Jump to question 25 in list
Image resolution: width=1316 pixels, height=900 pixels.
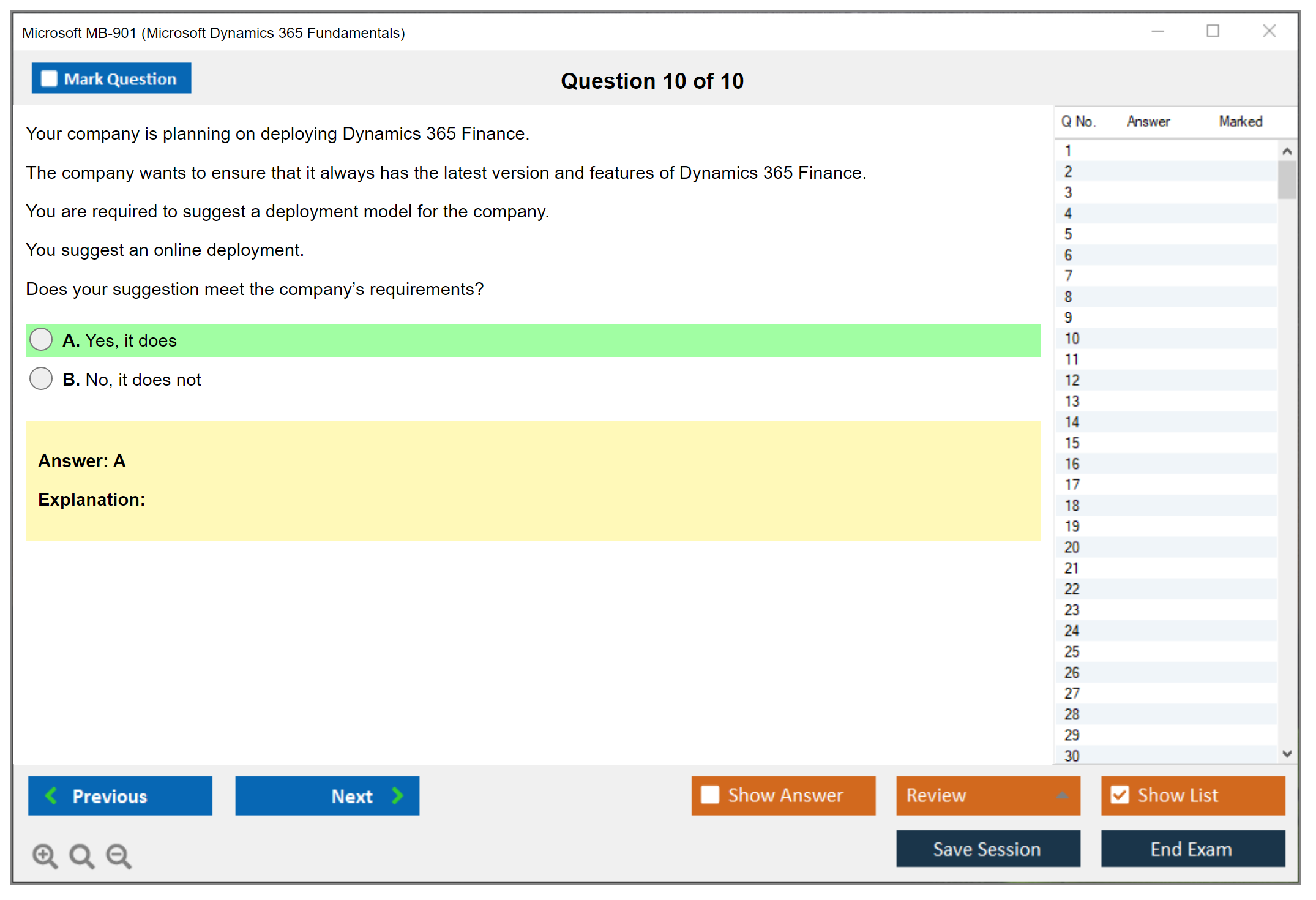pos(1072,651)
